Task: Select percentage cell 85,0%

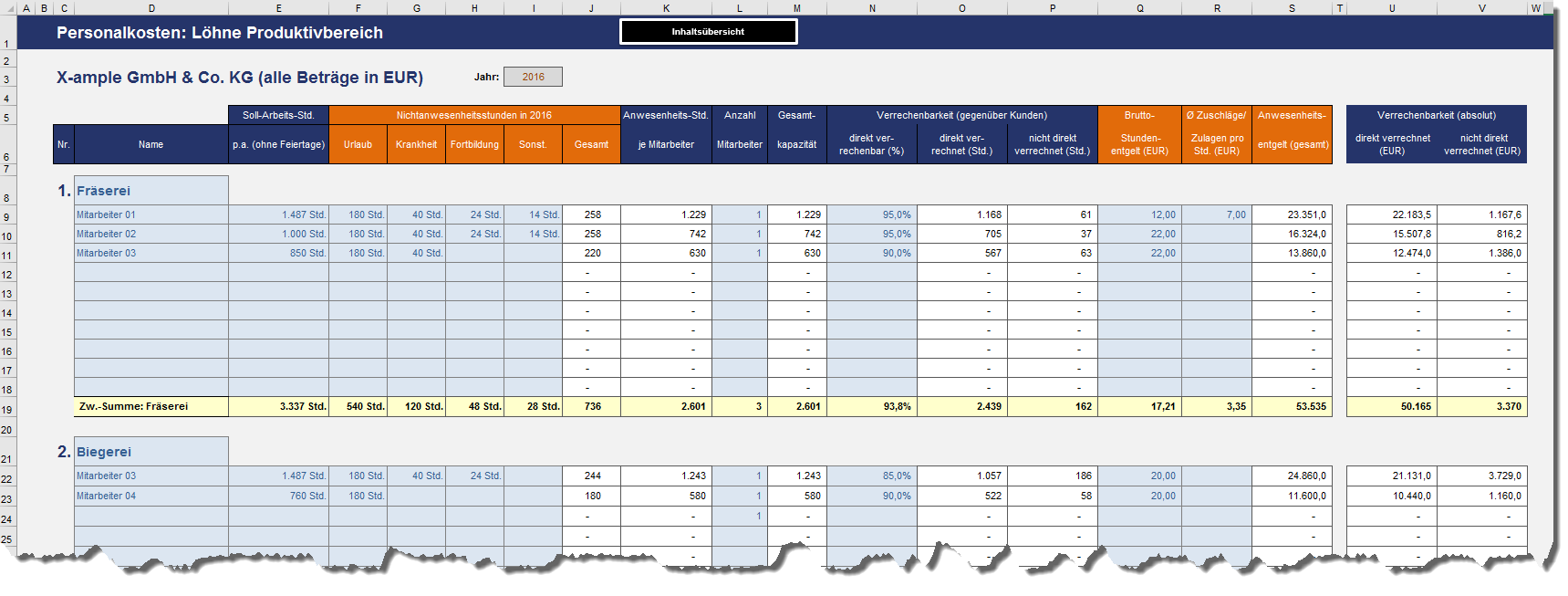Action: click(872, 476)
